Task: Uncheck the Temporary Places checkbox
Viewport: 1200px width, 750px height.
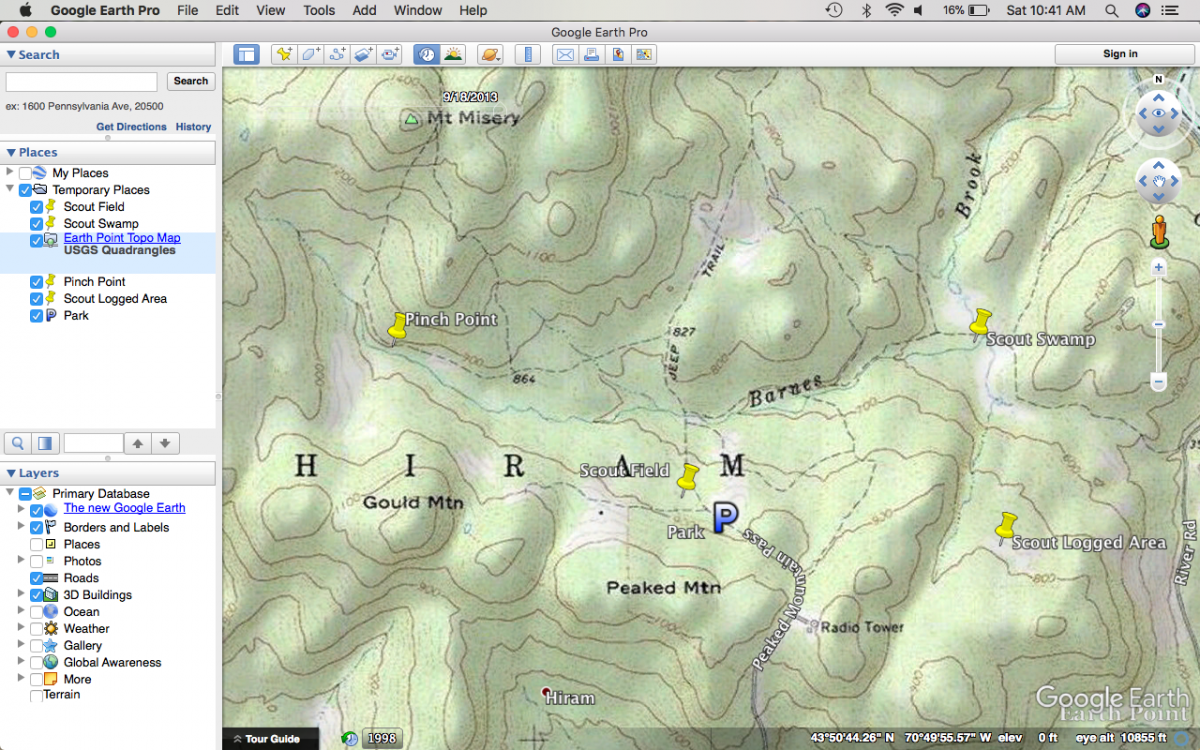Action: [25, 190]
